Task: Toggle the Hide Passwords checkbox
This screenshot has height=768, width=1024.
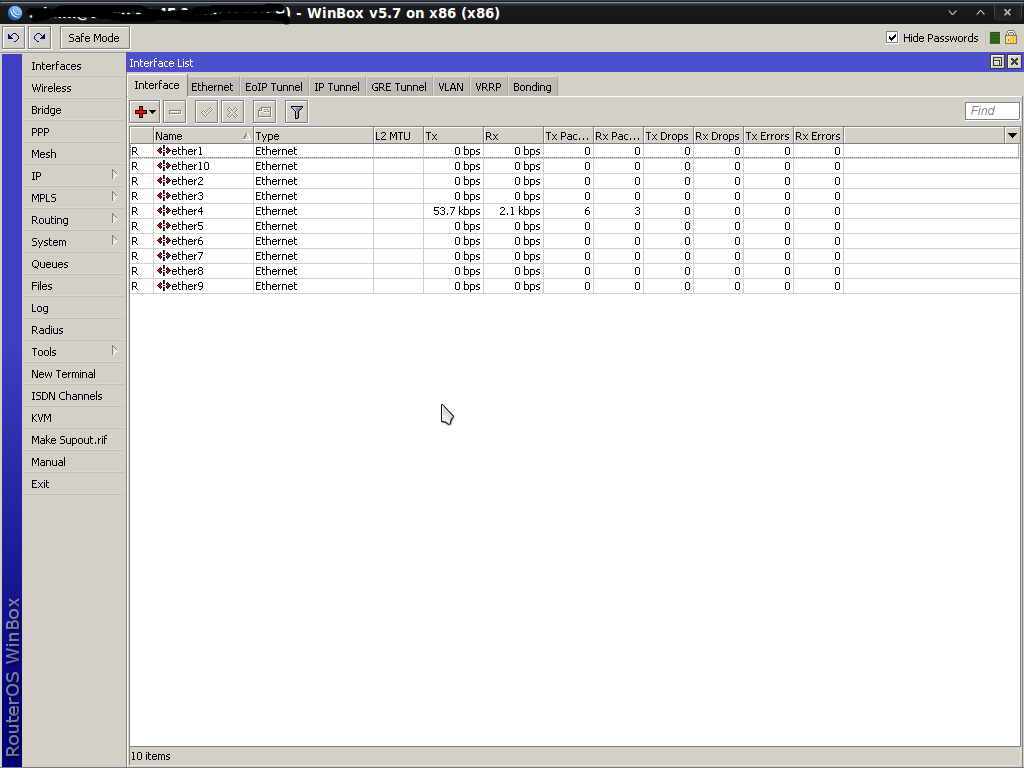Action: coord(891,37)
